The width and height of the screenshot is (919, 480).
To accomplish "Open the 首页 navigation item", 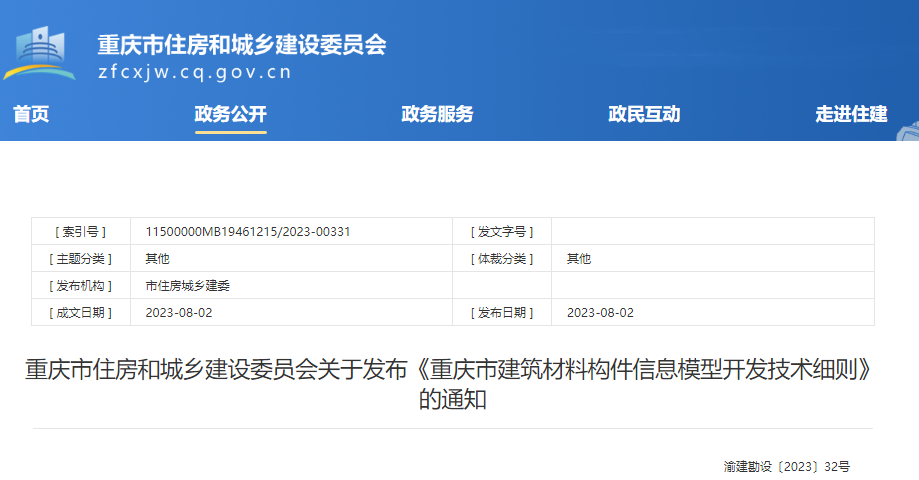I will 31,114.
